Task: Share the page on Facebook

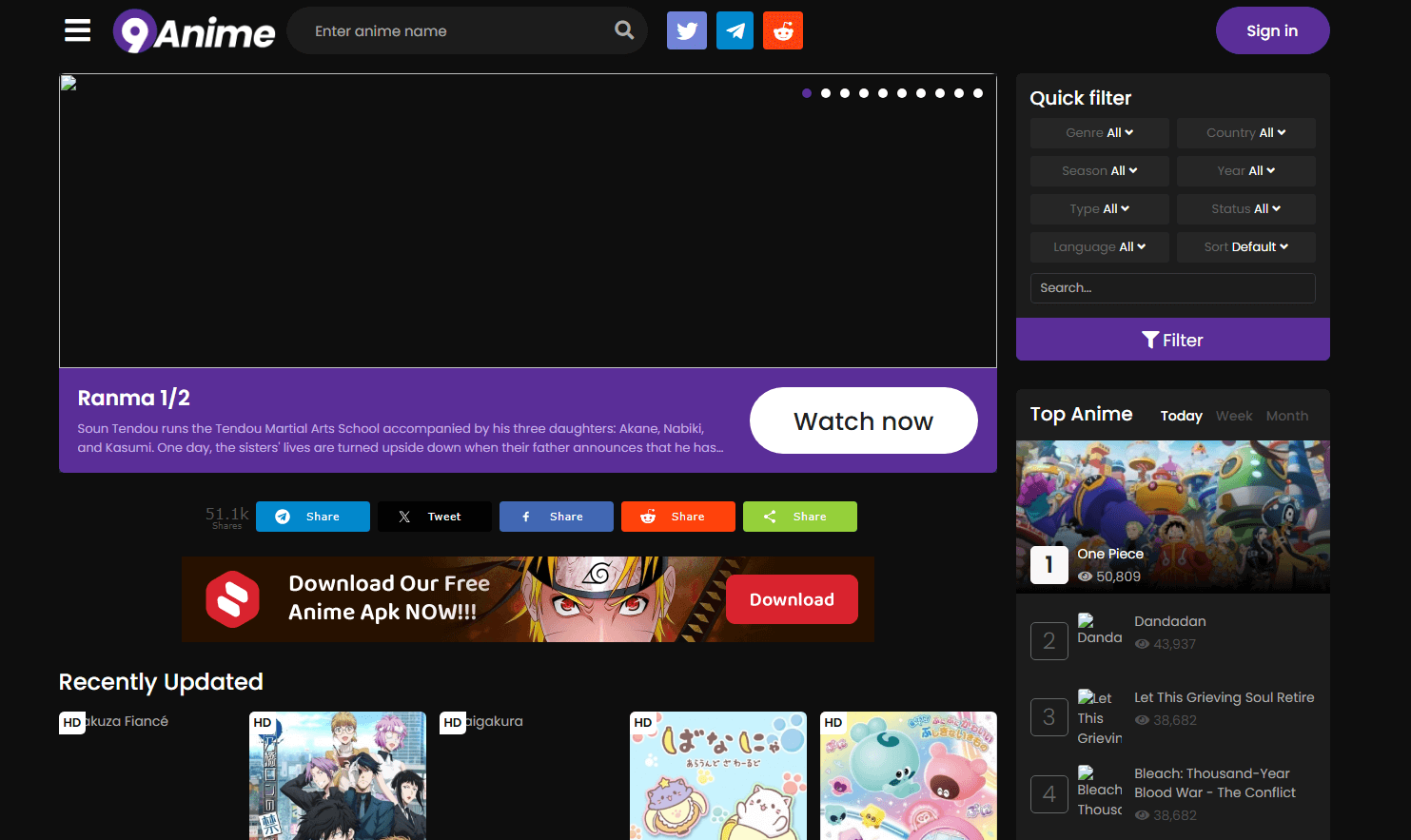Action: [556, 517]
